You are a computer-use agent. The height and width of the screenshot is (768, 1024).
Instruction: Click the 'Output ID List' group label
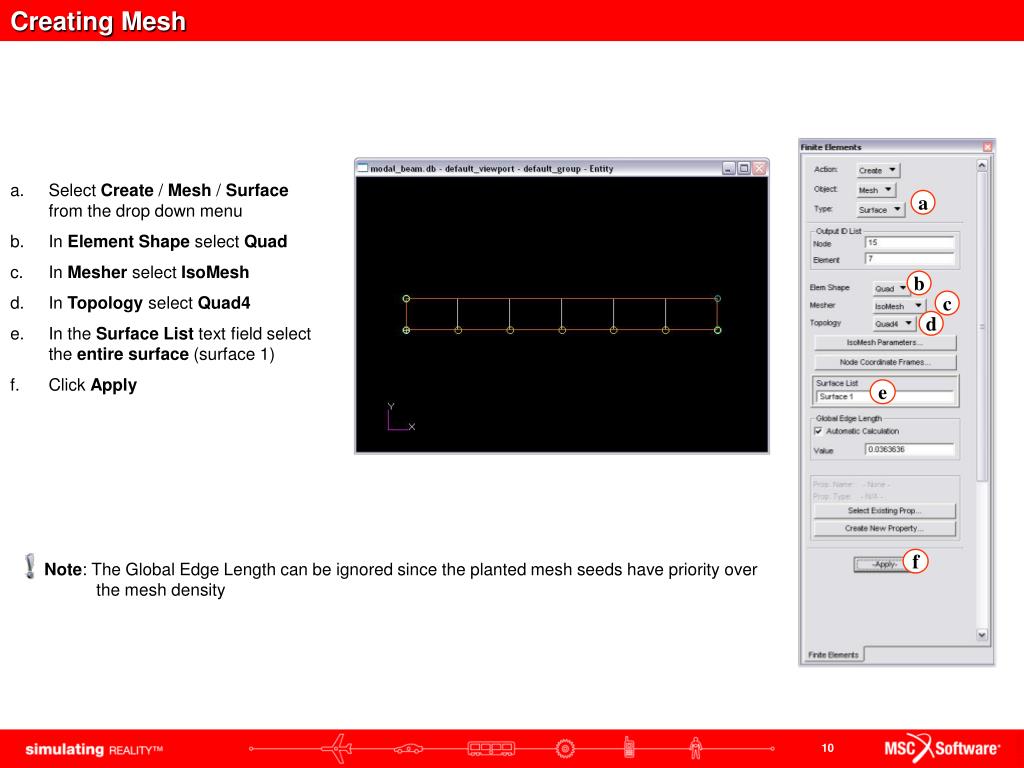(839, 231)
